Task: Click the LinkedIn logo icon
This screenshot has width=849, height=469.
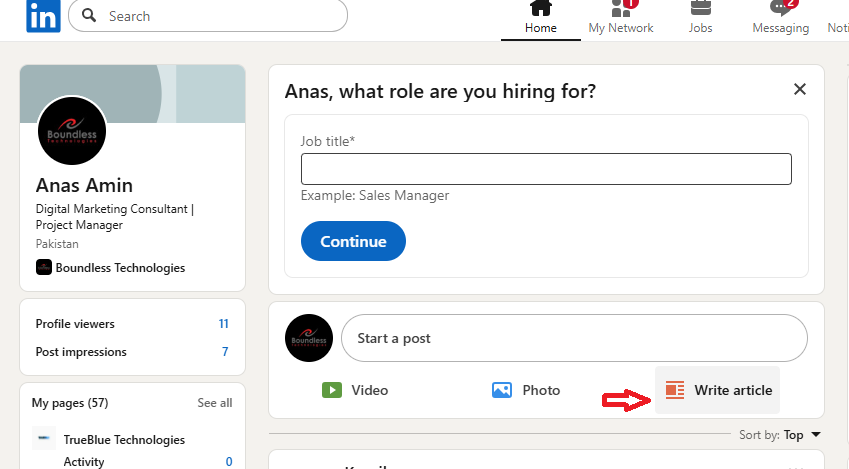Action: click(43, 16)
